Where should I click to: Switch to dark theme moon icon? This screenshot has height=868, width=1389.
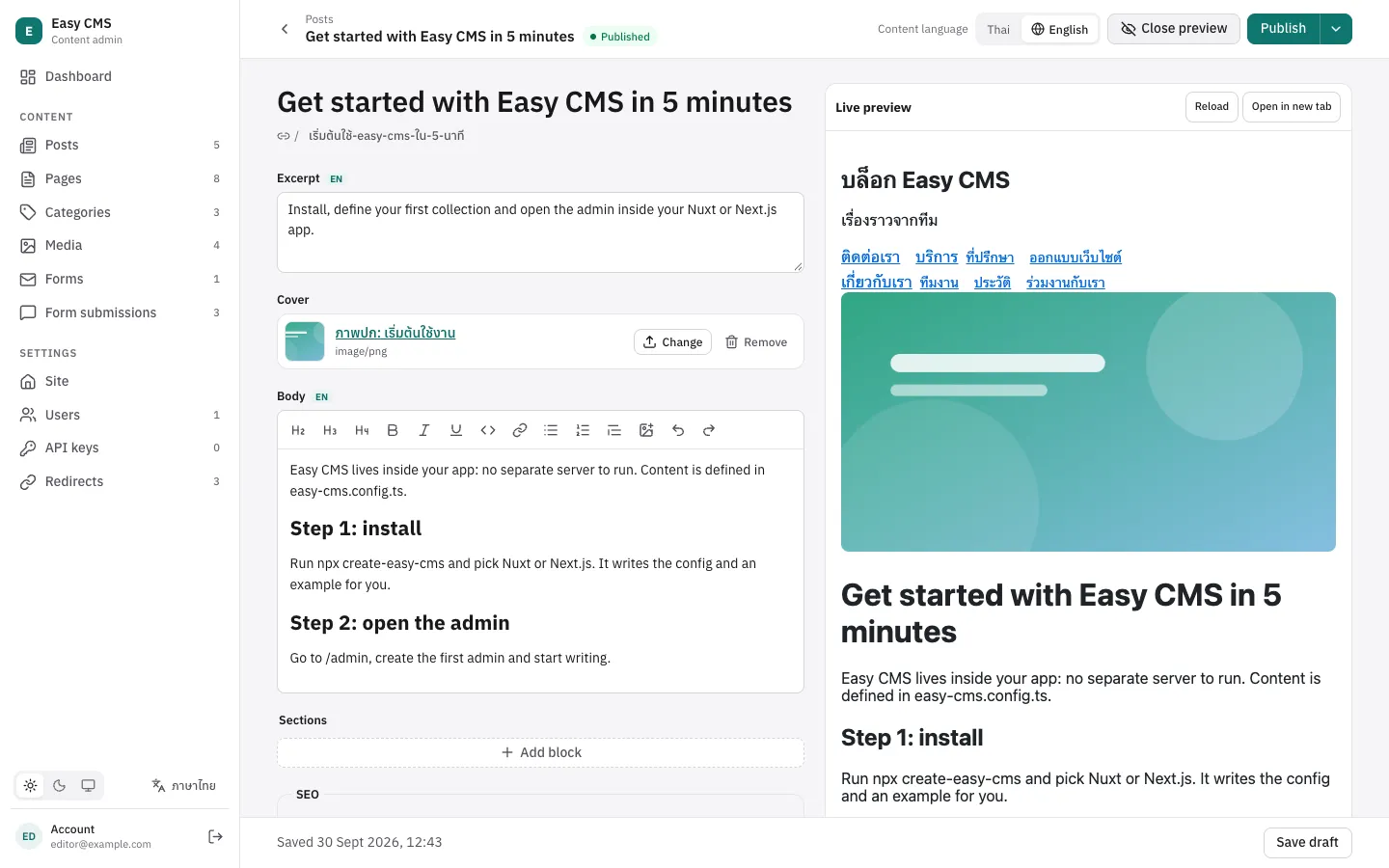60,785
